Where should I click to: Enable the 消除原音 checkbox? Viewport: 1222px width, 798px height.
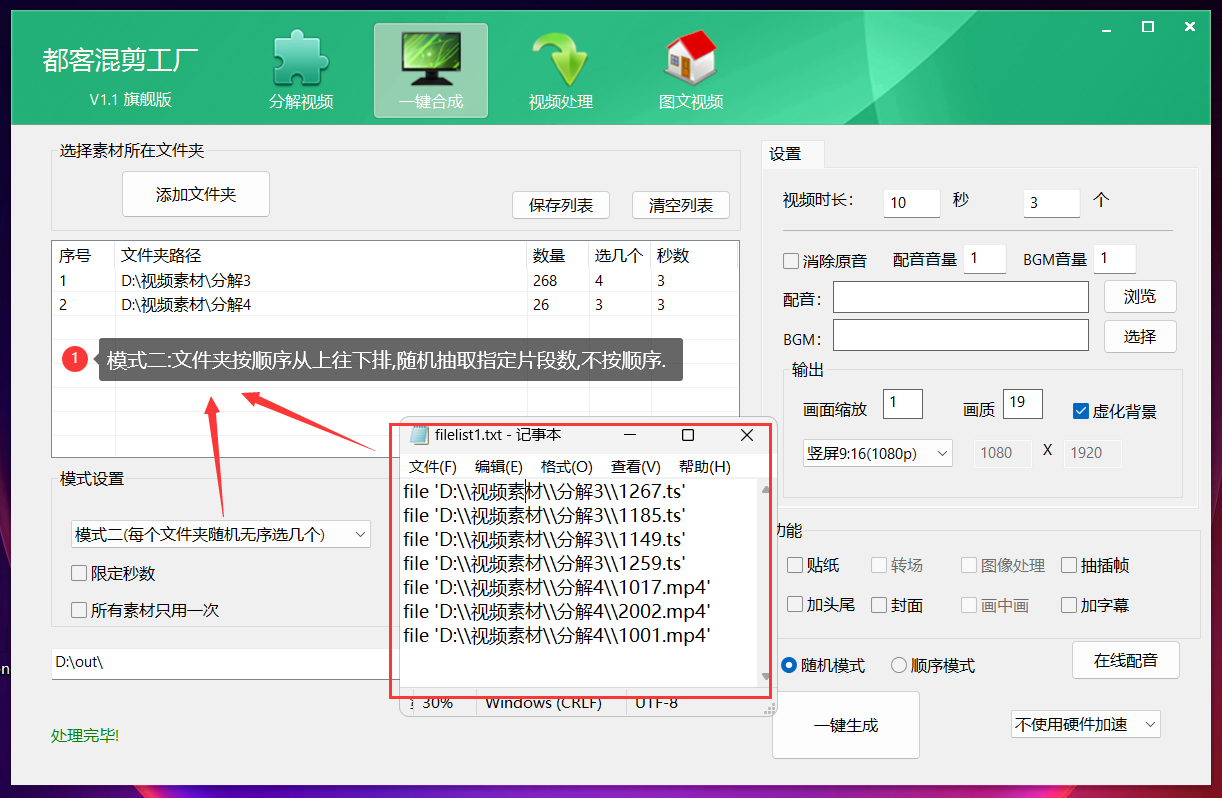pyautogui.click(x=792, y=261)
